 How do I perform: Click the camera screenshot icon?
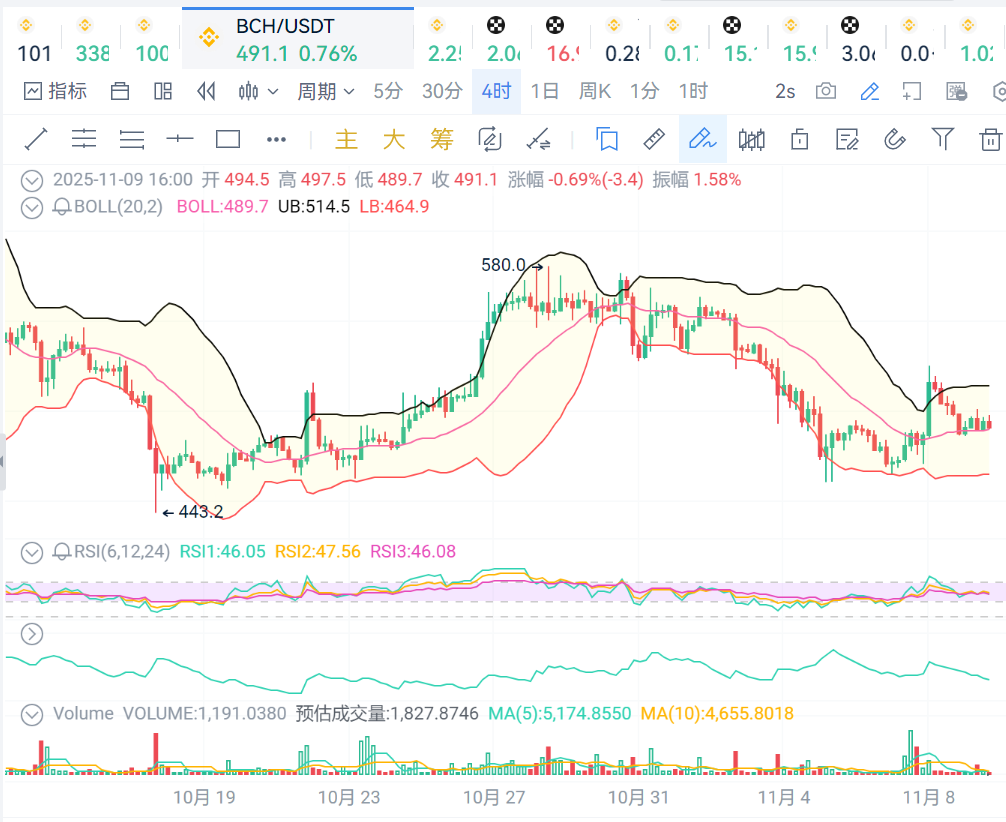[826, 91]
